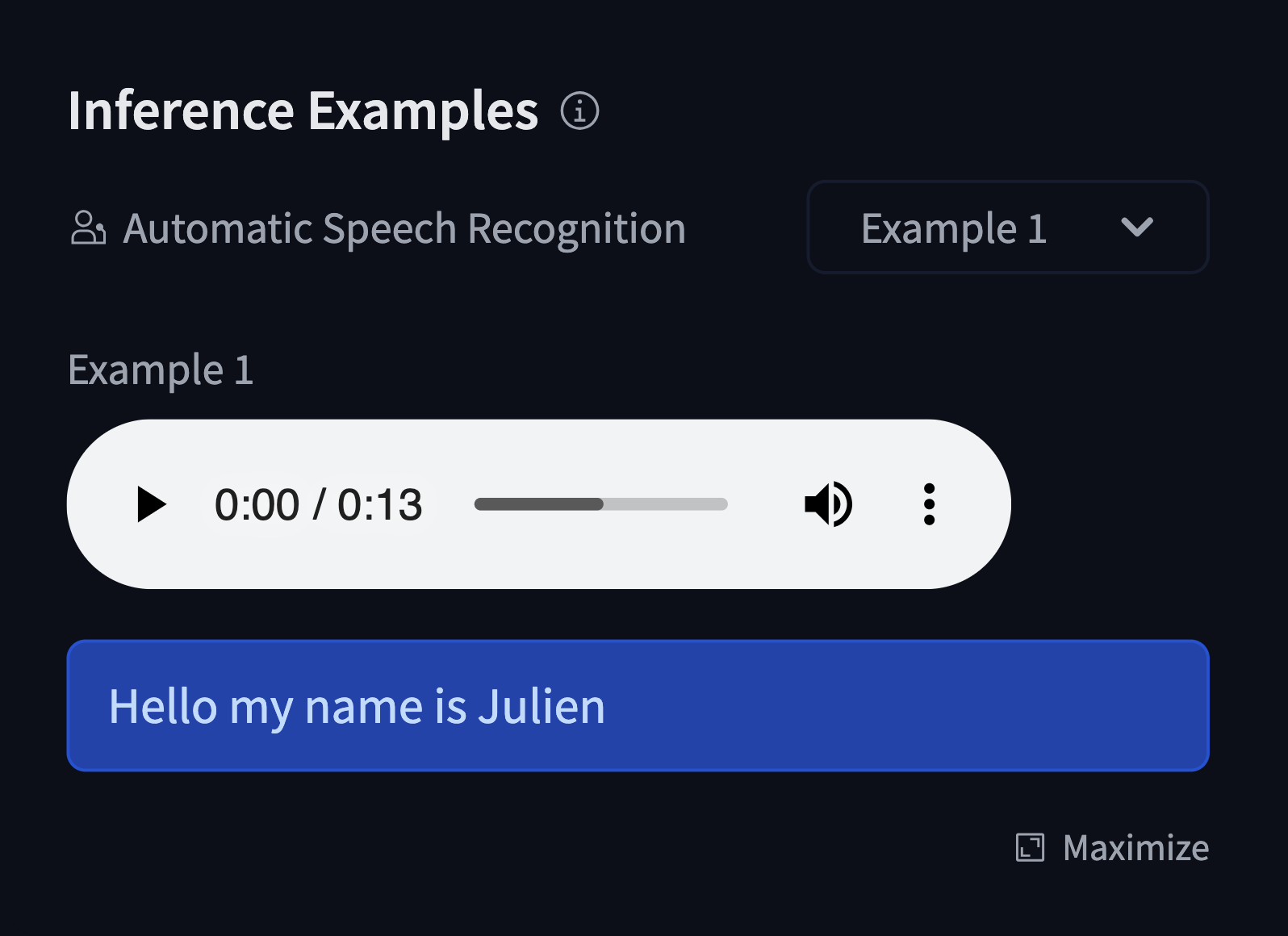This screenshot has height=936, width=1288.
Task: Click the square maximize icon
Action: tap(1030, 848)
